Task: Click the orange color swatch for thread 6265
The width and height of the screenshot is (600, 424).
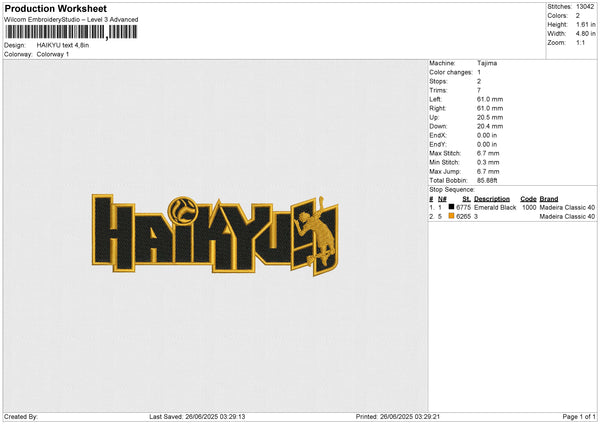Action: coord(451,216)
